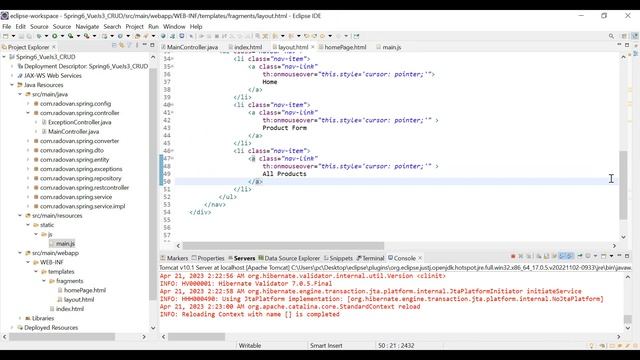Screen dimensions: 640x360
Task: Terminate server with red stop icon in Console
Action: click(x=513, y=256)
